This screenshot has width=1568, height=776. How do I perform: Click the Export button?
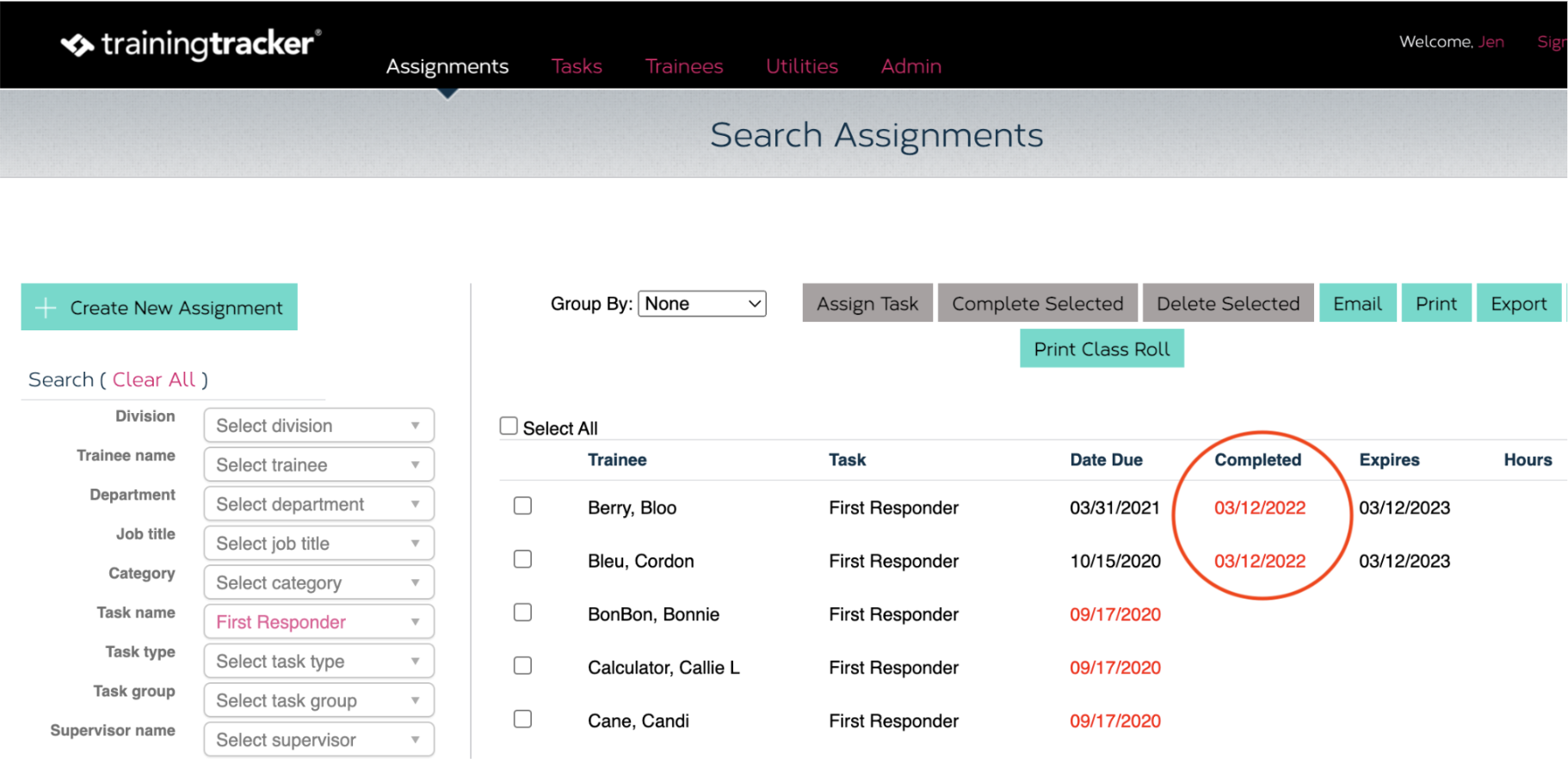1519,303
